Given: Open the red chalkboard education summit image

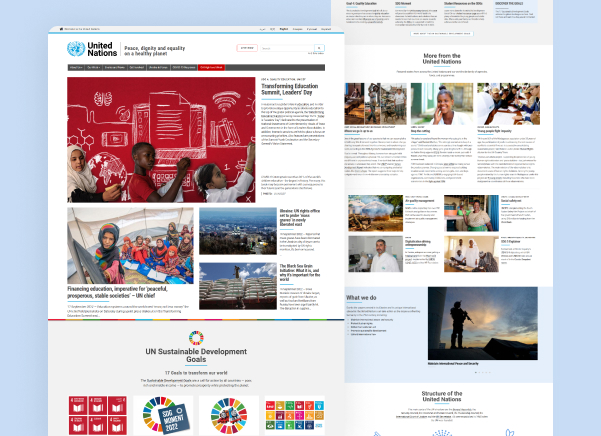Looking at the screenshot, I should coord(161,139).
